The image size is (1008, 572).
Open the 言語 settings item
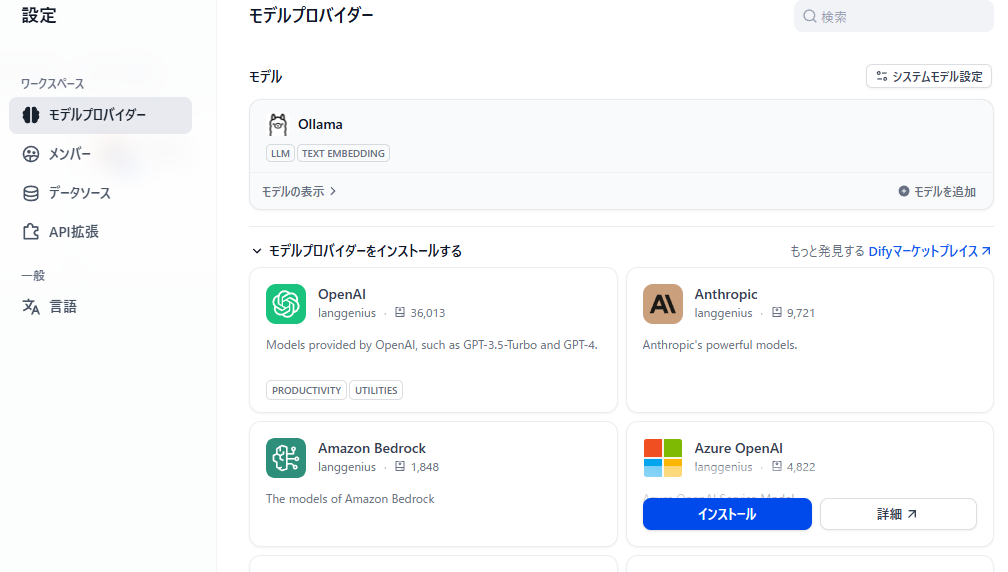(100, 307)
